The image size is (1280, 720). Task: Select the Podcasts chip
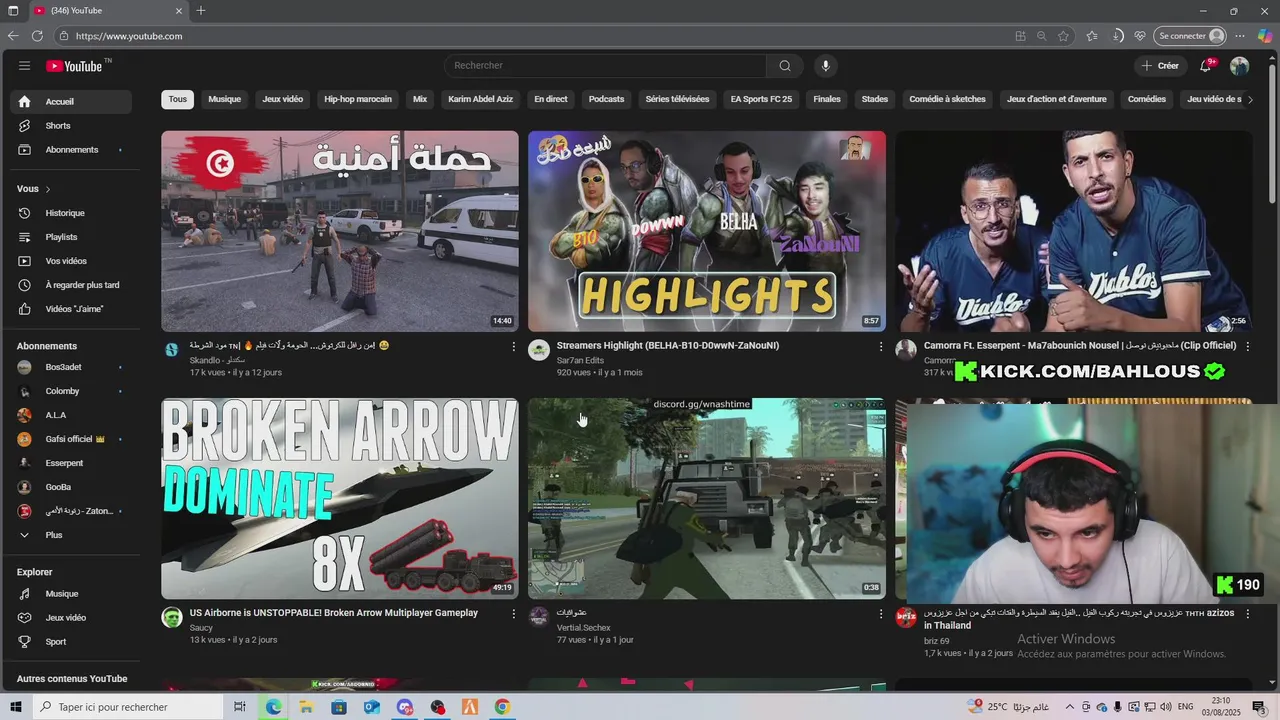pyautogui.click(x=607, y=99)
